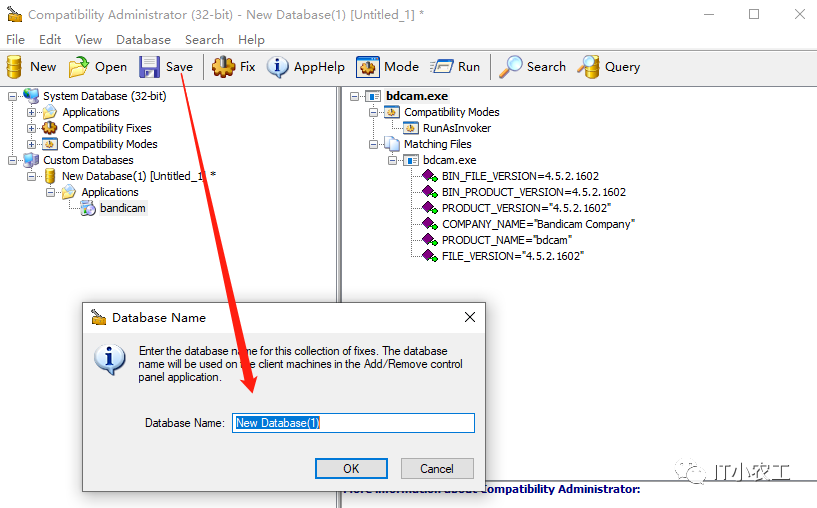
Task: Expand the system Applications node
Action: coord(31,113)
